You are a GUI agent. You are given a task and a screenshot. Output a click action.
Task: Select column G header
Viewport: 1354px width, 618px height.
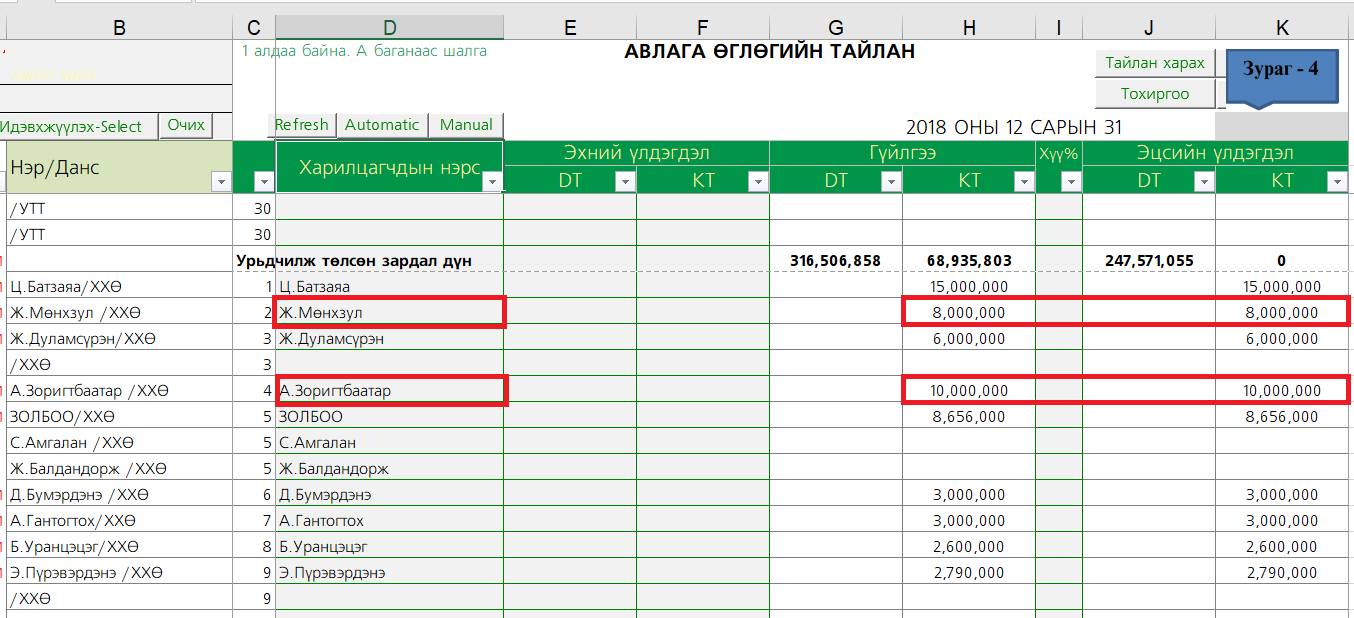pyautogui.click(x=835, y=28)
